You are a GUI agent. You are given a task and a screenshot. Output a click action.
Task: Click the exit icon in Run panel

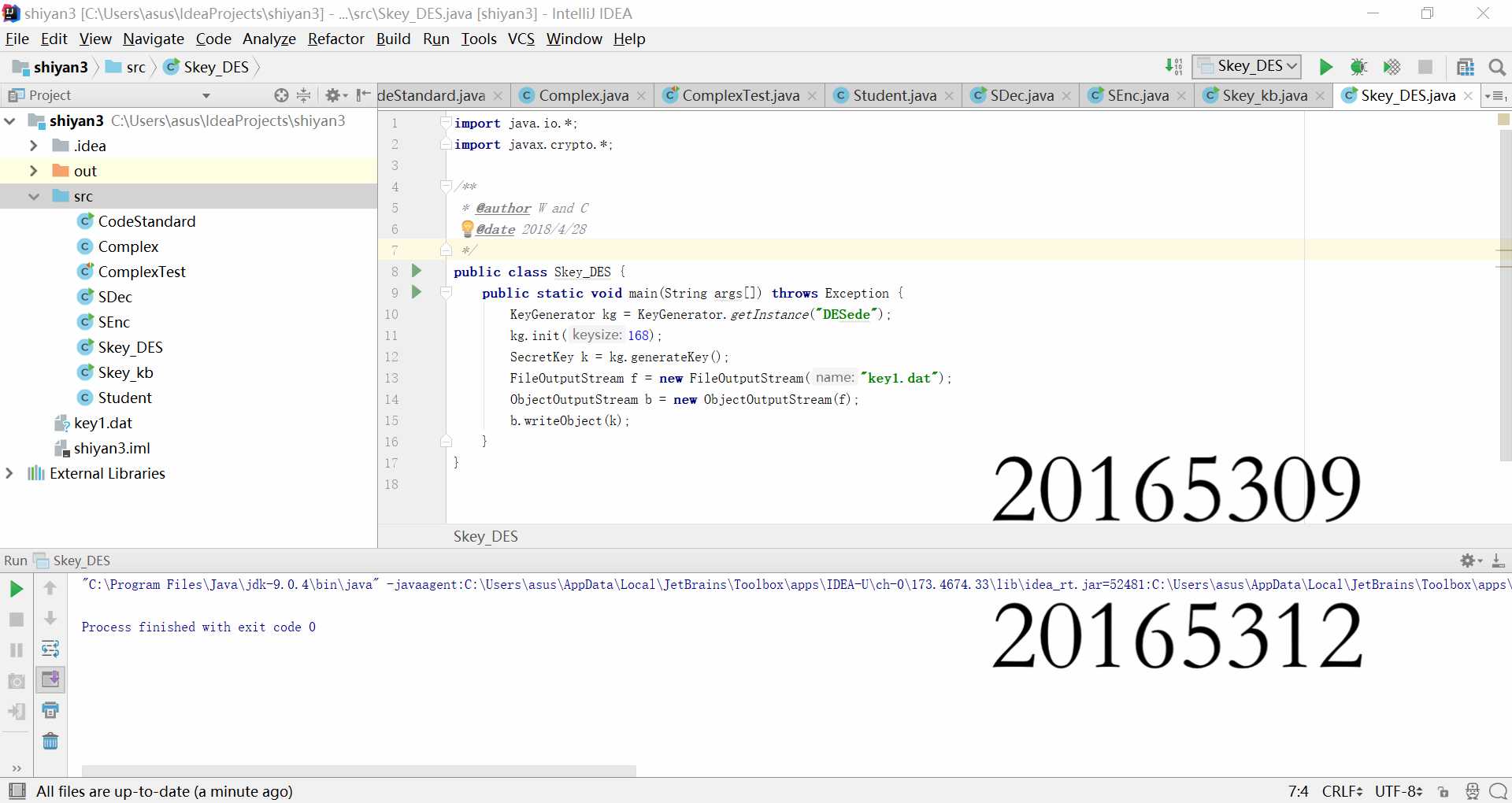[16, 712]
